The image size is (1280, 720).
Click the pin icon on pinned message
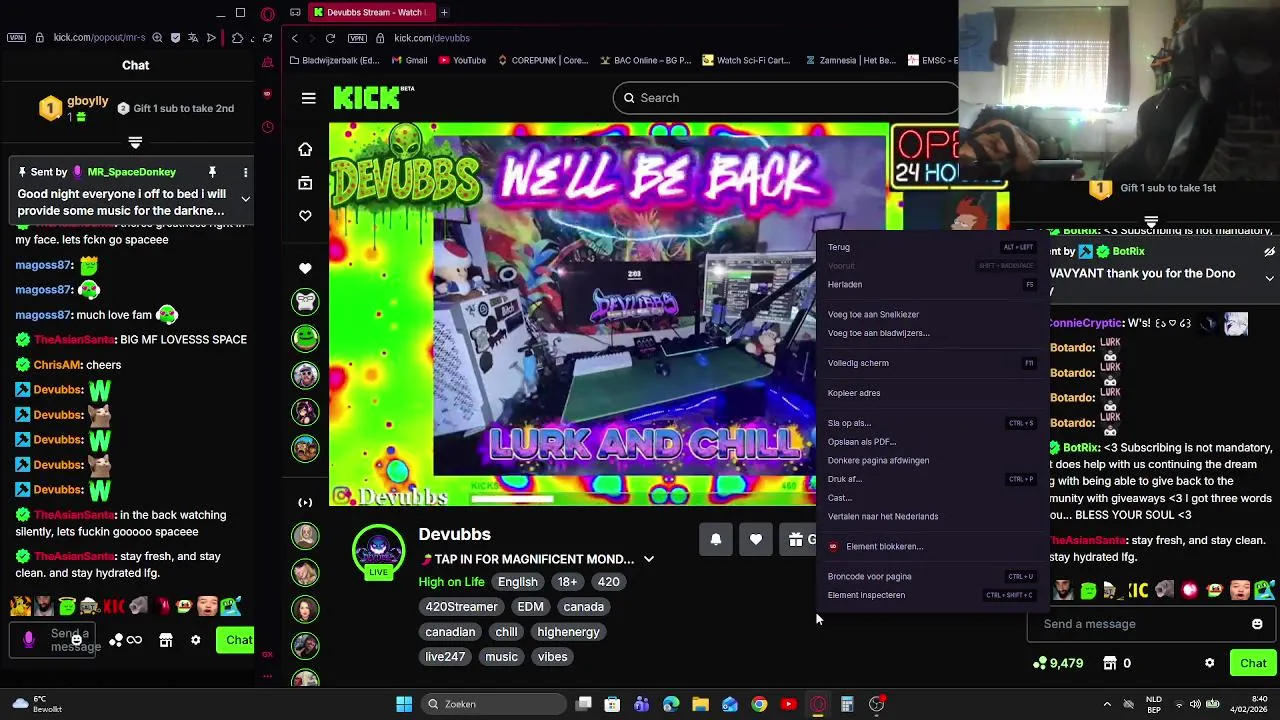point(212,173)
